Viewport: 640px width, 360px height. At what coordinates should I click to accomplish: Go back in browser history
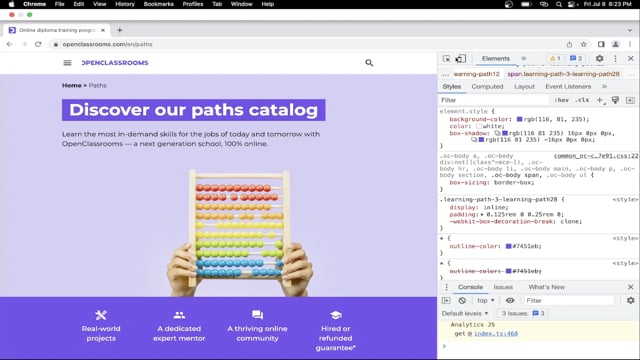click(9, 44)
